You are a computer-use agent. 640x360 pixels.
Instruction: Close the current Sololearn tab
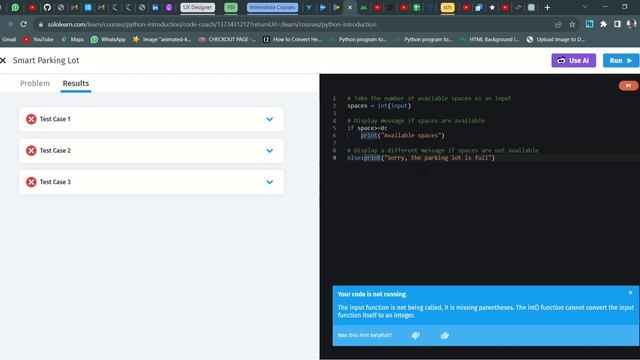[350, 7]
